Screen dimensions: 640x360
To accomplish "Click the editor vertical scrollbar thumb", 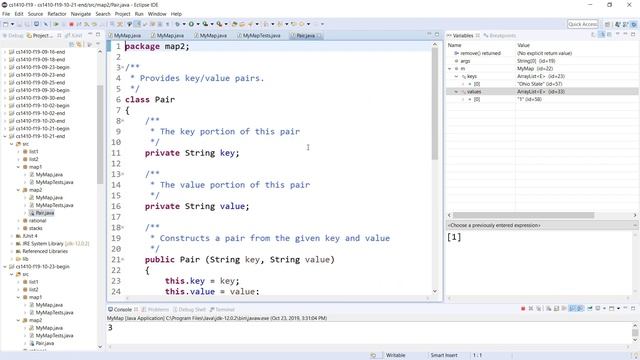I will 435,104.
